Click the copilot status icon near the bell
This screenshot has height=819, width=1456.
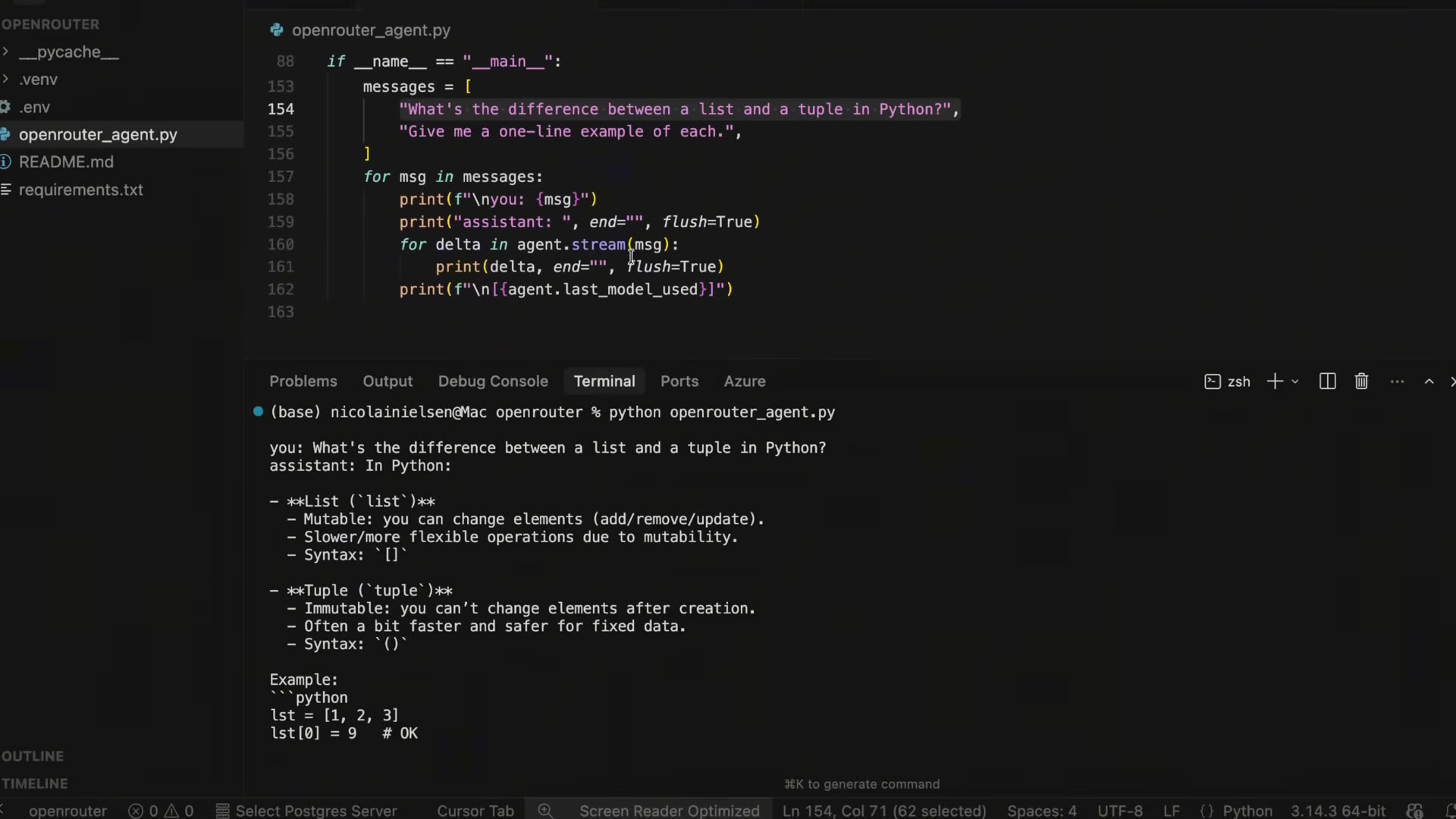pyautogui.click(x=1414, y=811)
